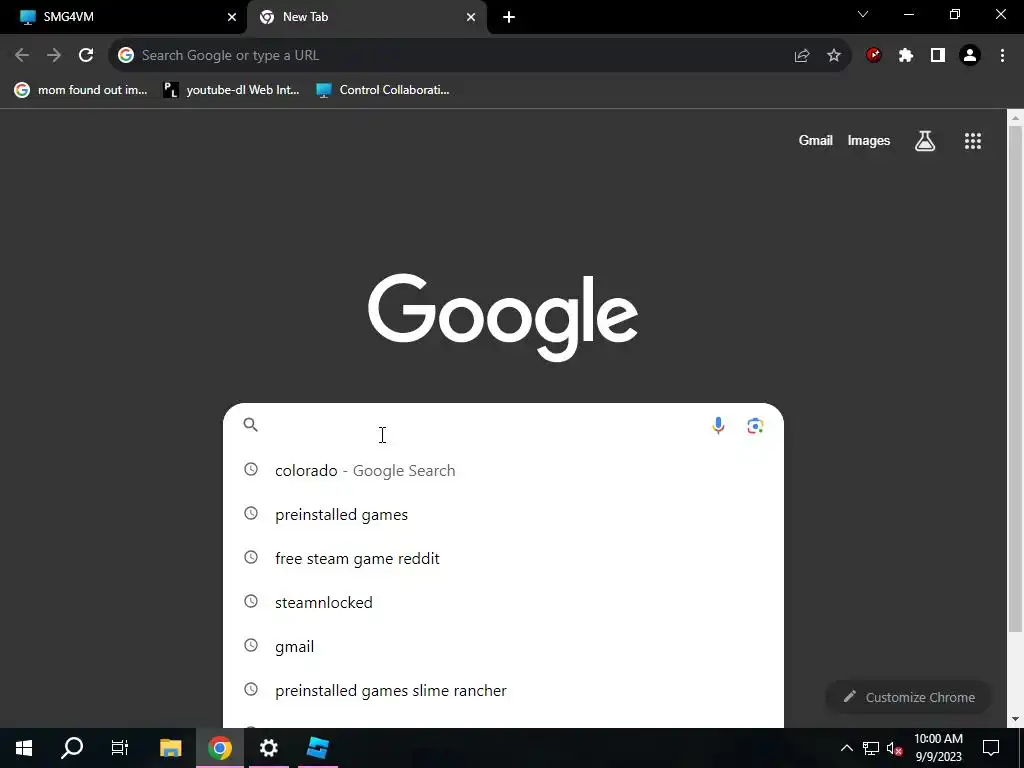Click the scrollbar up arrow
The height and width of the screenshot is (768, 1024).
(1014, 118)
